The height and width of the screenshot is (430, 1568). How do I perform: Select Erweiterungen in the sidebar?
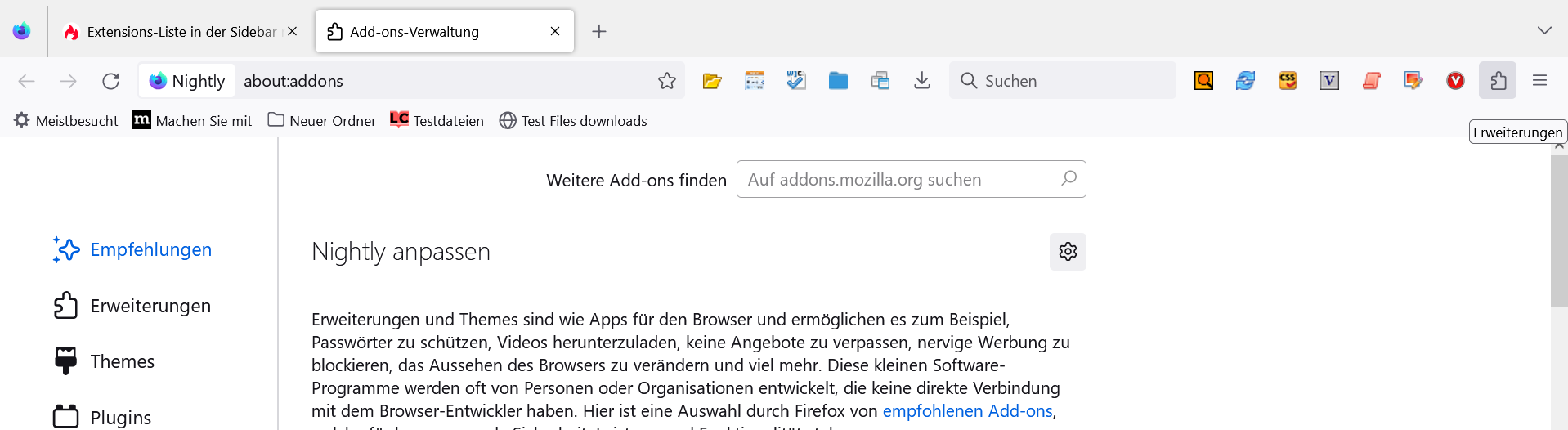(x=150, y=306)
